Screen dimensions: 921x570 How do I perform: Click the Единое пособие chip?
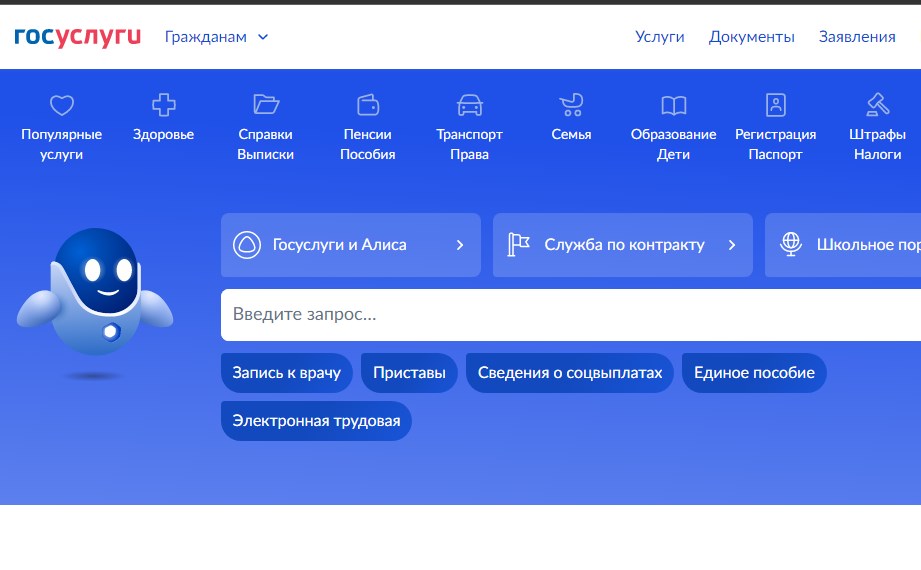(x=754, y=373)
